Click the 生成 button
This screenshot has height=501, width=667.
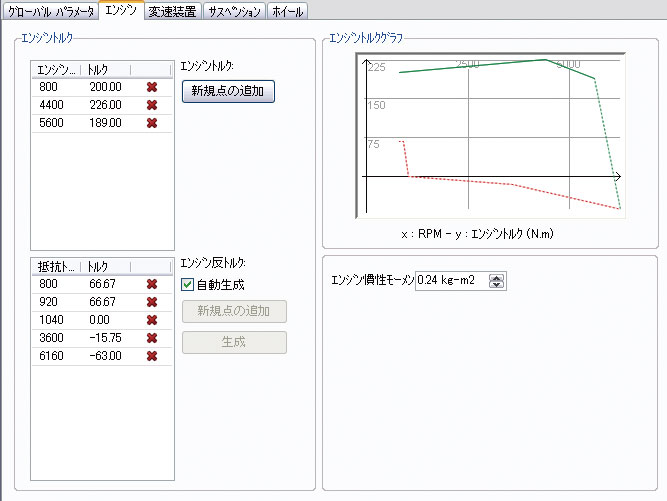pos(234,342)
